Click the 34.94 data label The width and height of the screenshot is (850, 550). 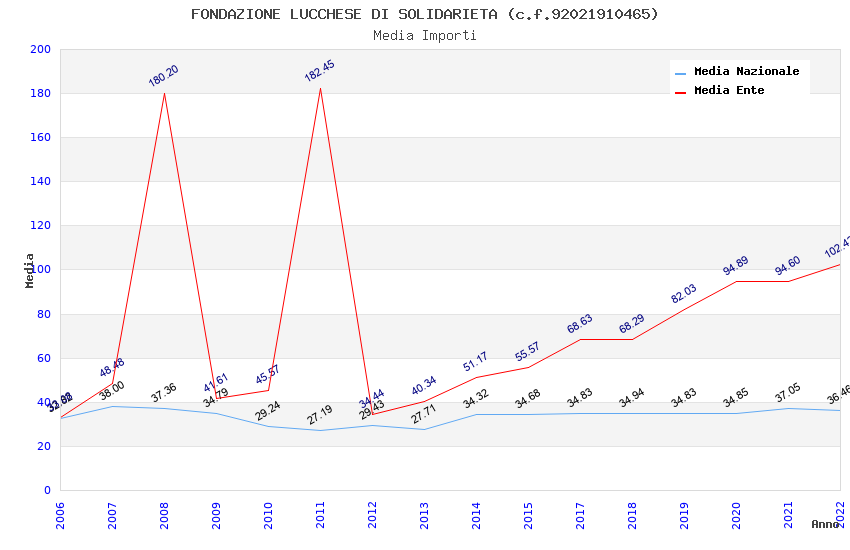(632, 398)
